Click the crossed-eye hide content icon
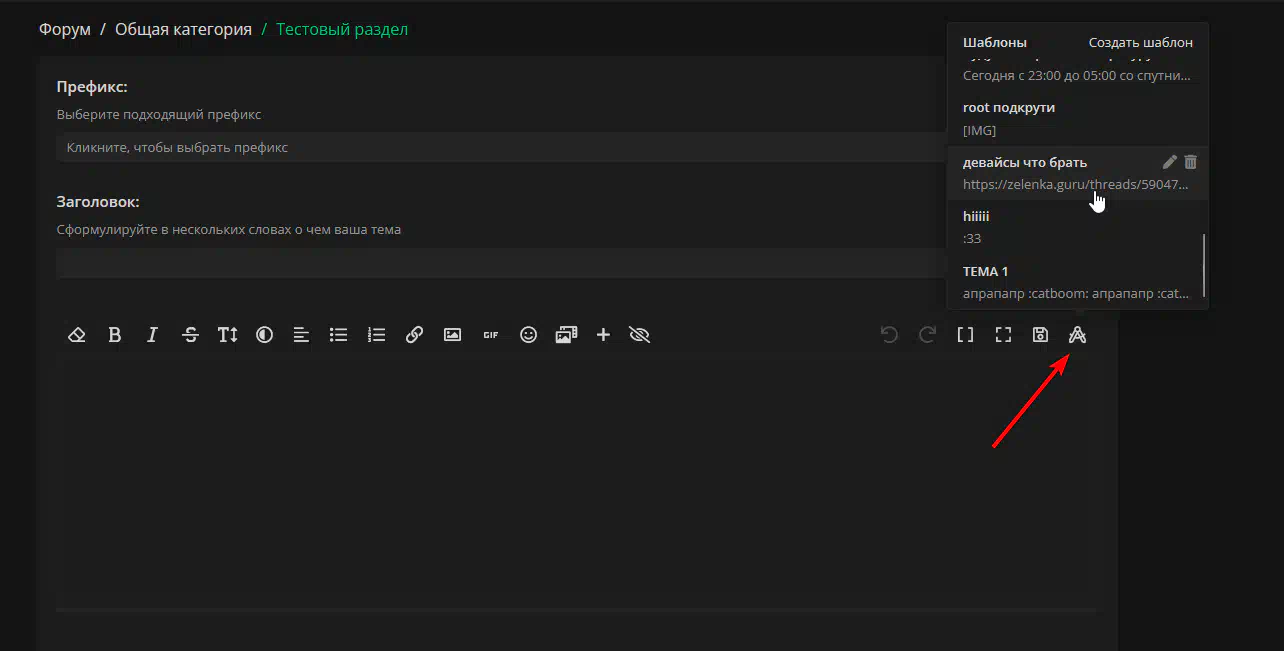The width and height of the screenshot is (1284, 651). coord(640,335)
